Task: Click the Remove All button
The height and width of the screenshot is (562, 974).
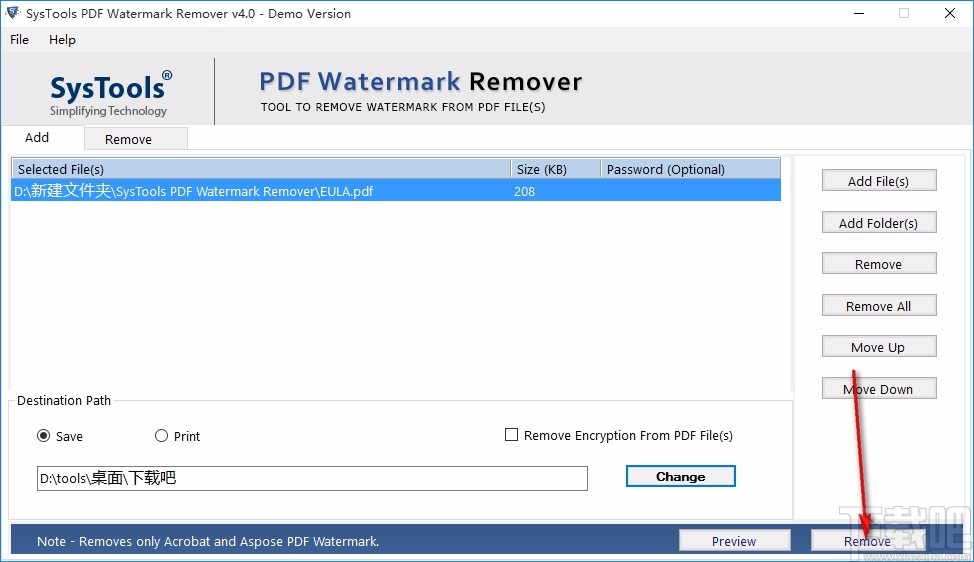Action: pyautogui.click(x=878, y=306)
